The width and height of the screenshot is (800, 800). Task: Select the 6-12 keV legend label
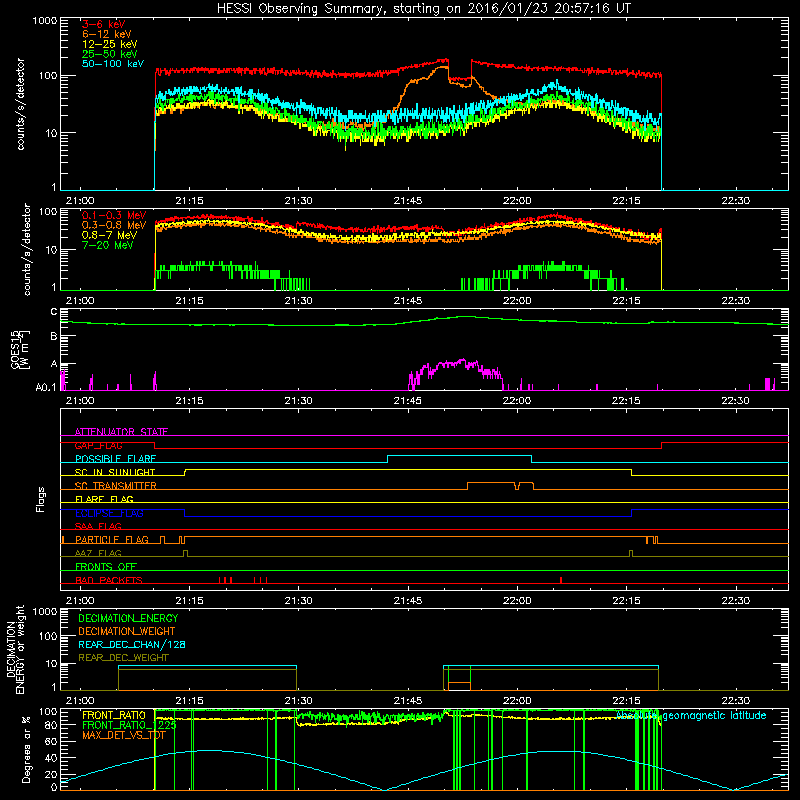click(107, 34)
